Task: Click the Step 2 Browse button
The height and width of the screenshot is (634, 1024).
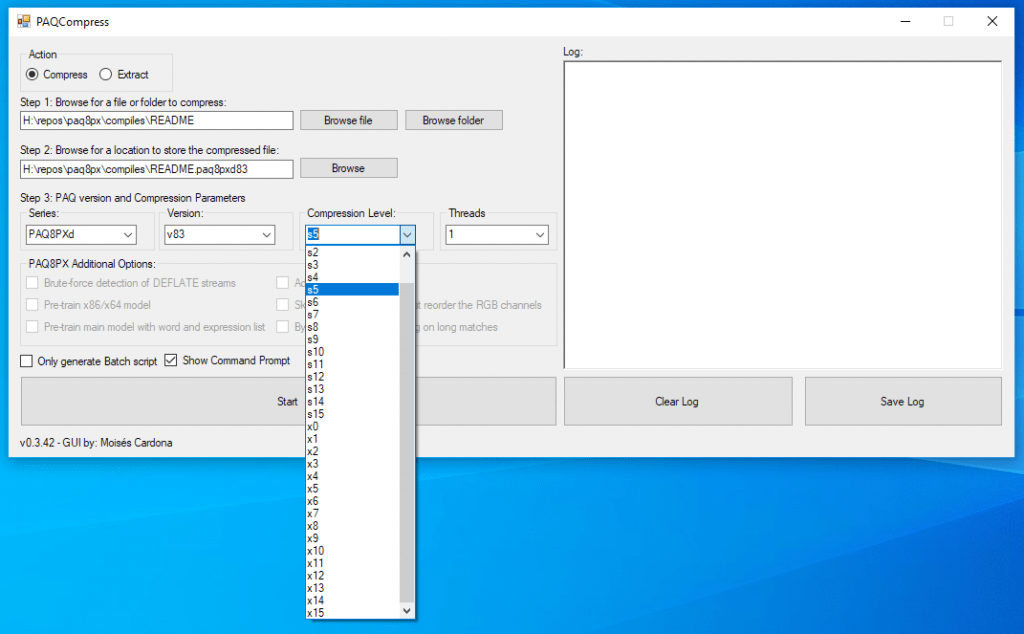Action: (349, 168)
